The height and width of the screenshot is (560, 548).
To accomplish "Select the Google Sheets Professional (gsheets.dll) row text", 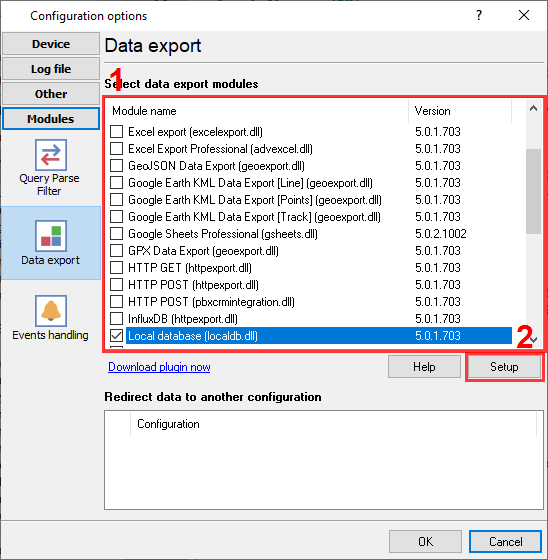I will [x=223, y=234].
